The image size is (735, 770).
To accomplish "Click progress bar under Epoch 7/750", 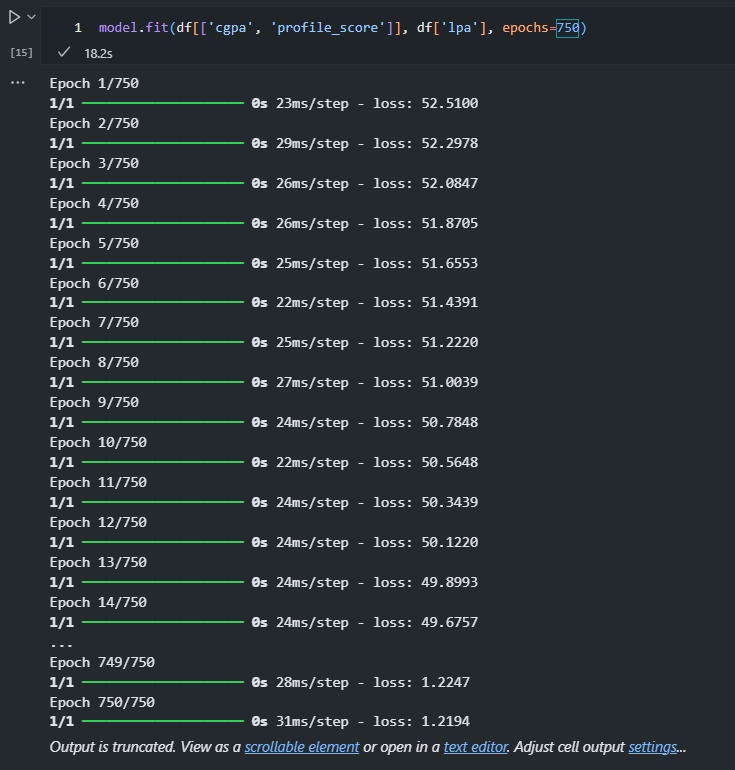I will [x=163, y=342].
